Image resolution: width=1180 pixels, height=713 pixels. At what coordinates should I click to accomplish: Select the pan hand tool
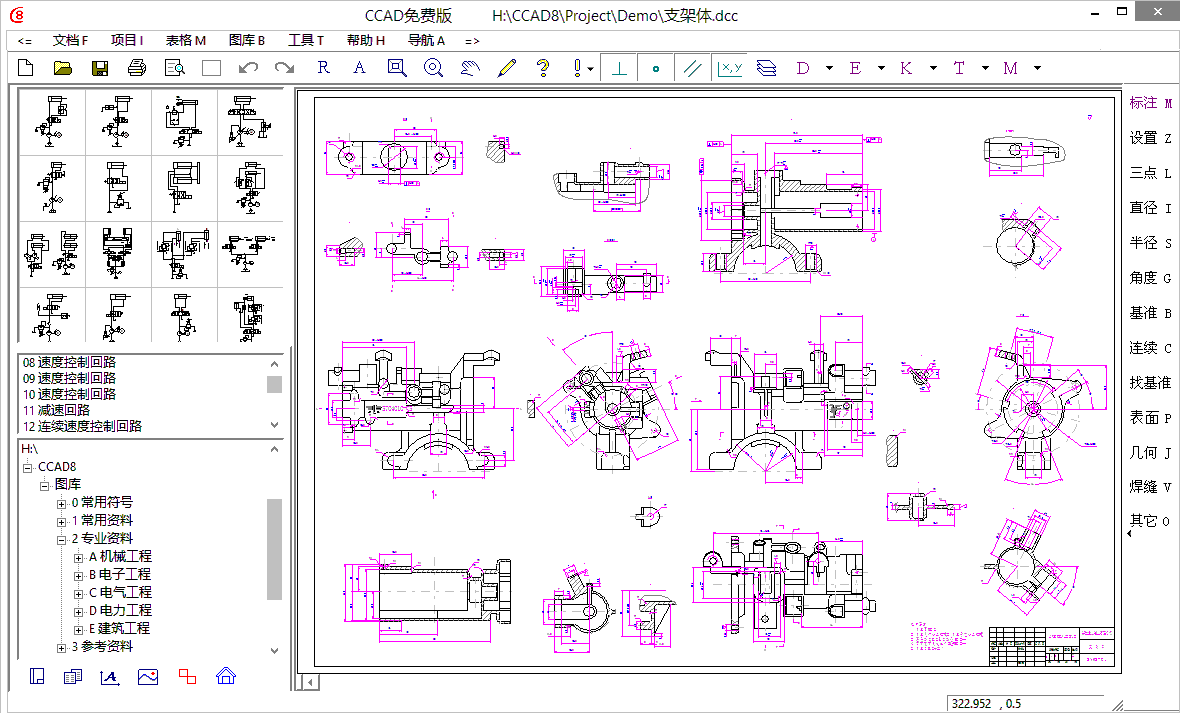[x=470, y=68]
